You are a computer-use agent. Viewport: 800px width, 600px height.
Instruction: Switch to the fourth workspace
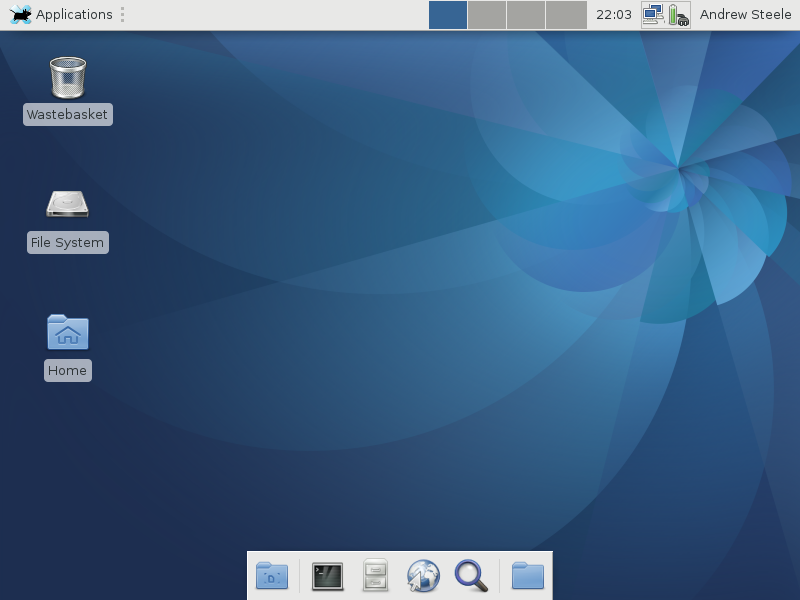[x=566, y=15]
